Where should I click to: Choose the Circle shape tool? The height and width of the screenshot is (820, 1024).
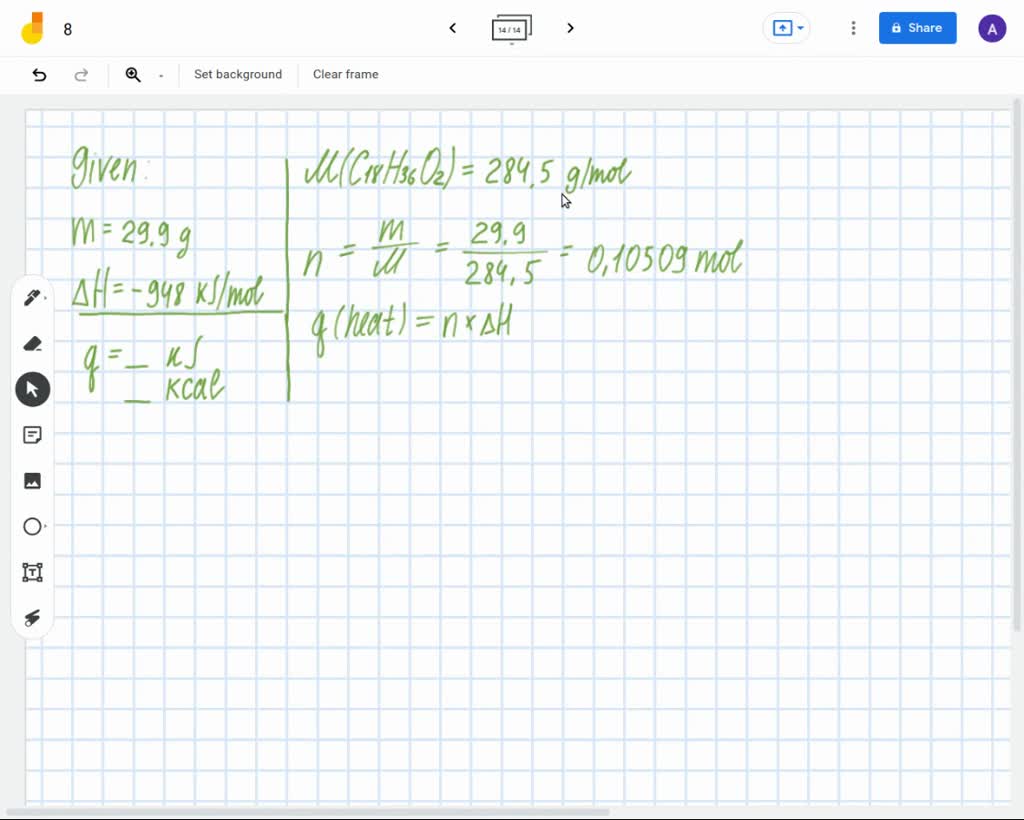click(x=32, y=526)
